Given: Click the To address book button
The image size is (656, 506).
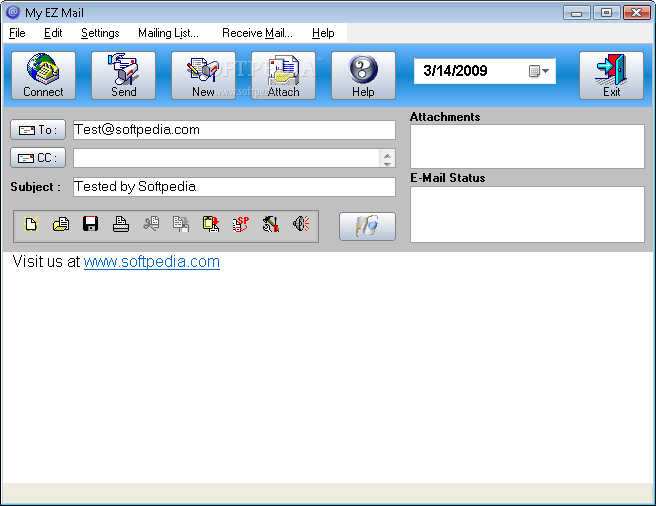Looking at the screenshot, I should pyautogui.click(x=38, y=130).
